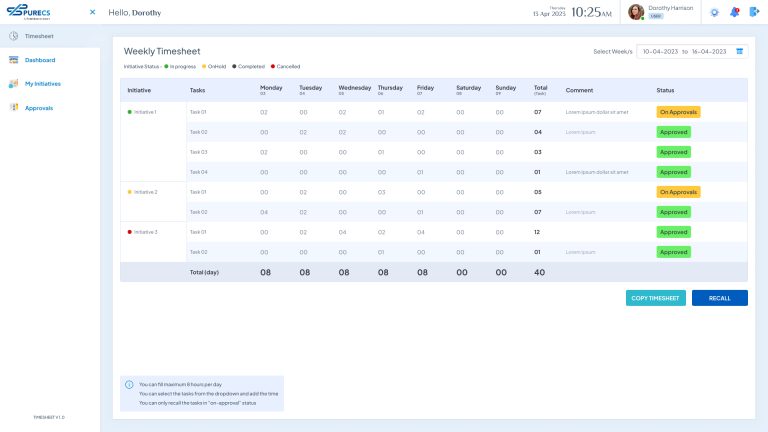
Task: Open notifications bell icon
Action: (x=734, y=12)
